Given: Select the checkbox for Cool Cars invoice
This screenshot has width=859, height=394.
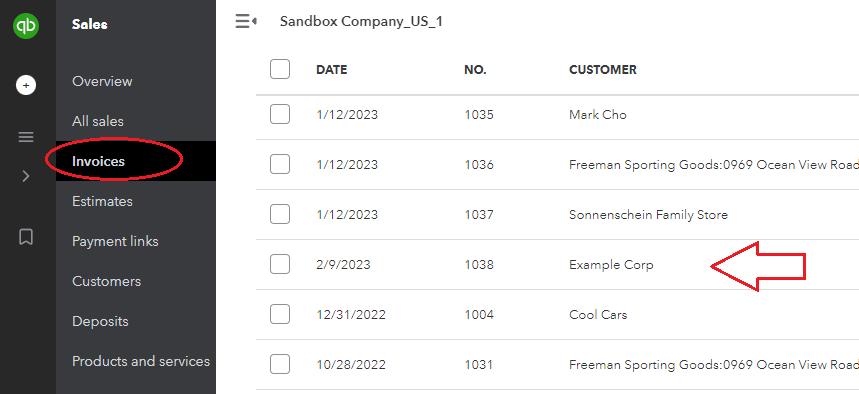Looking at the screenshot, I should pyautogui.click(x=280, y=315).
